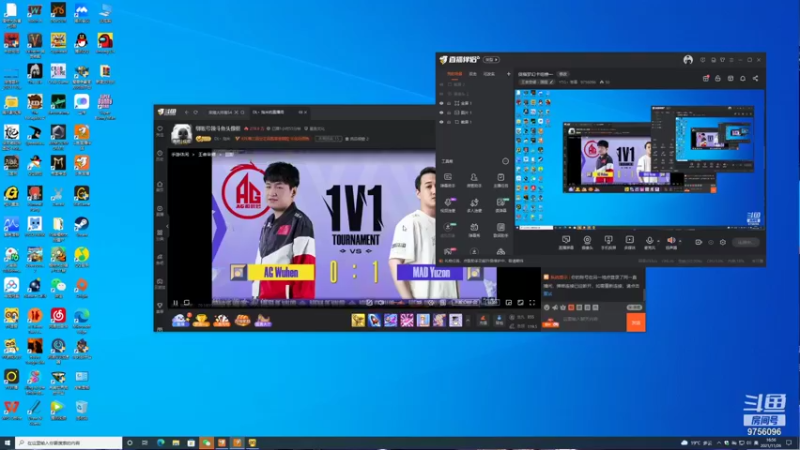800x450 pixels.
Task: Add the camera source from the bottom toolbar
Action: point(587,240)
